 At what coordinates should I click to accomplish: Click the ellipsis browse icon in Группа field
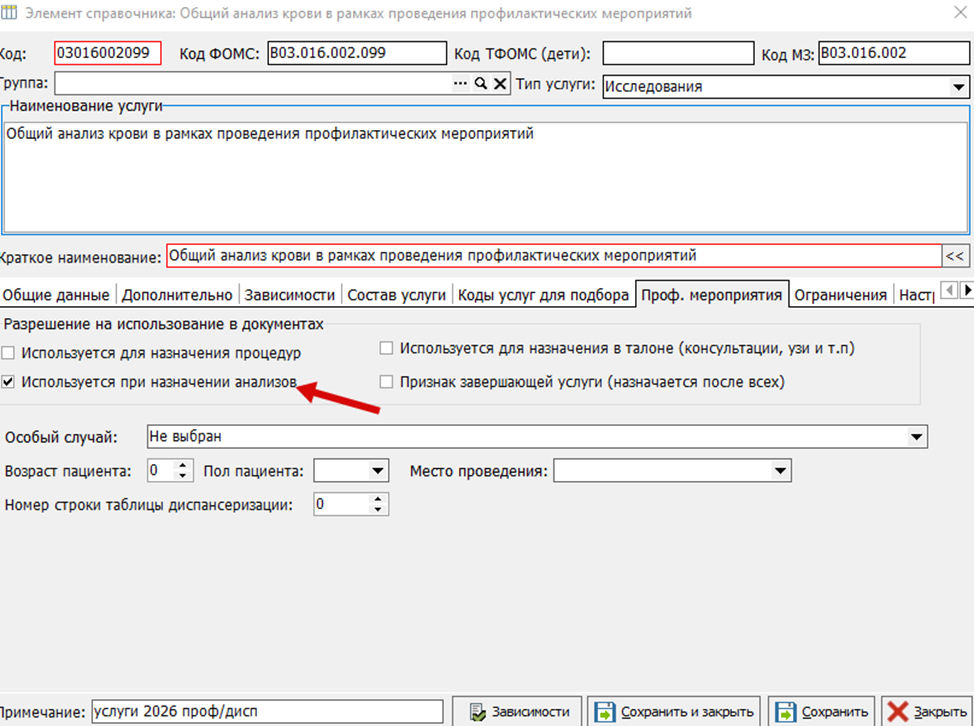460,83
